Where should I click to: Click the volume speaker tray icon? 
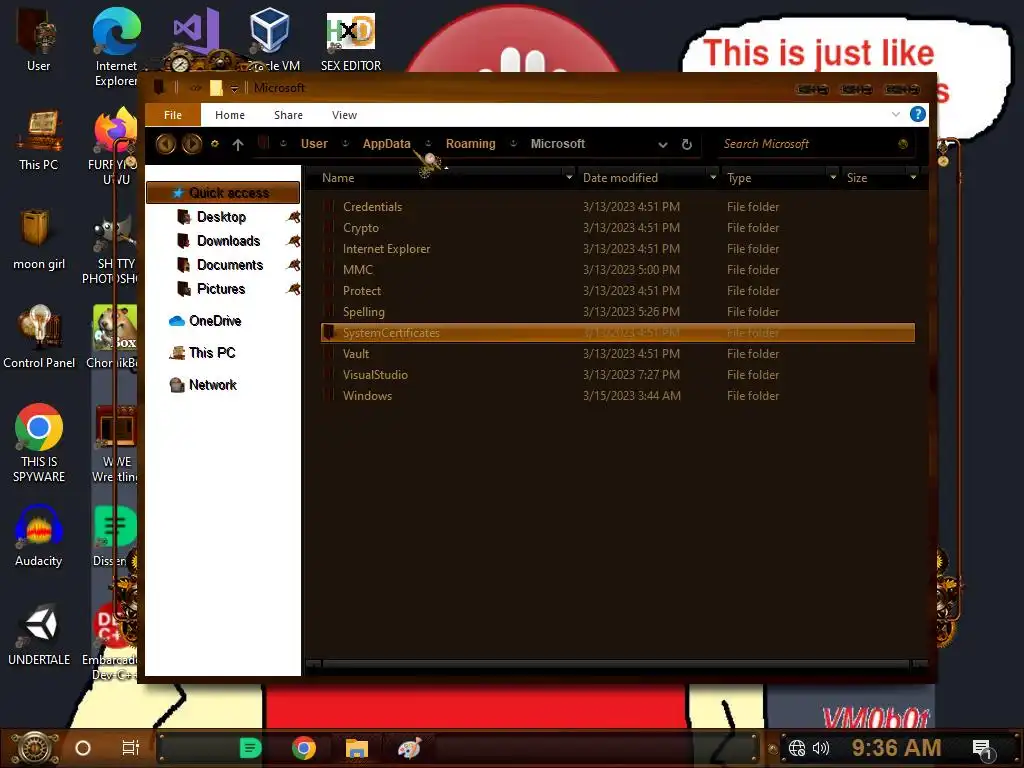click(x=821, y=748)
